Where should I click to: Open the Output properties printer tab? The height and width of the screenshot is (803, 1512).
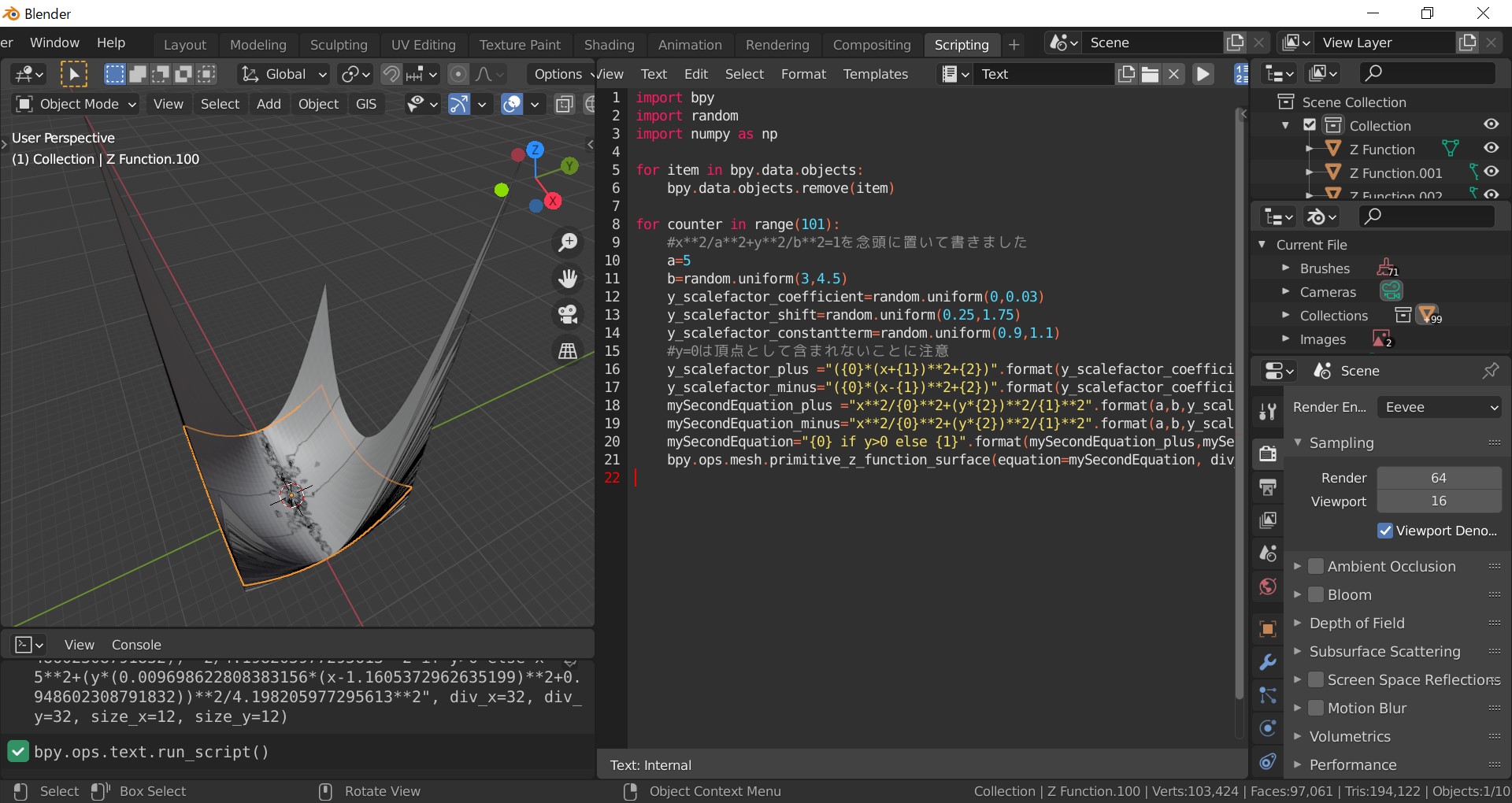point(1268,487)
